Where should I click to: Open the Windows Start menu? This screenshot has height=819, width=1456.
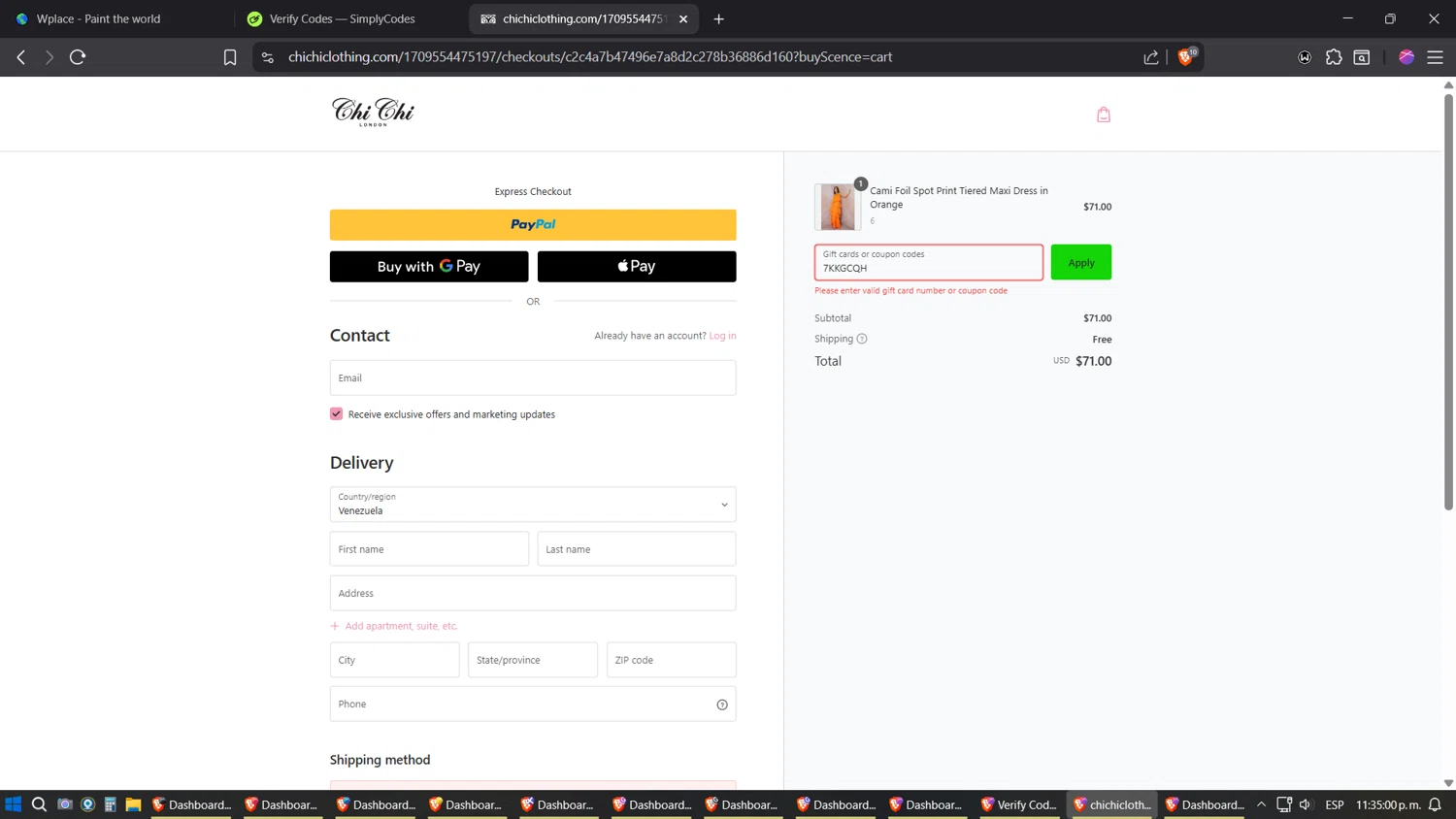point(13,804)
